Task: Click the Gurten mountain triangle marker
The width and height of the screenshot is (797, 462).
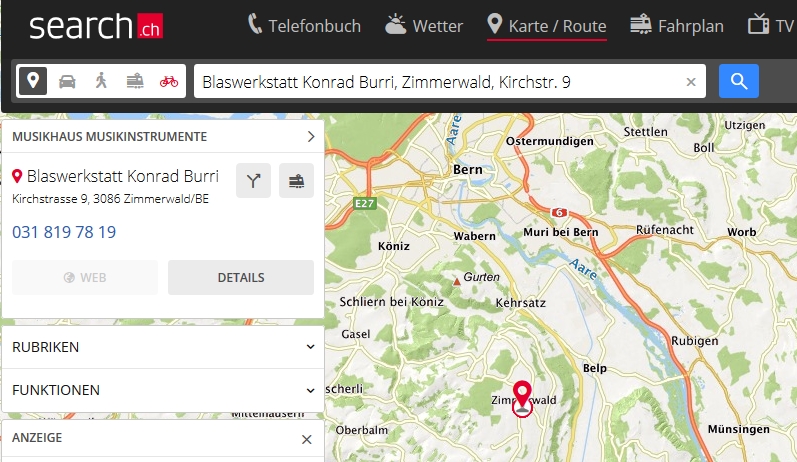Action: click(x=456, y=281)
